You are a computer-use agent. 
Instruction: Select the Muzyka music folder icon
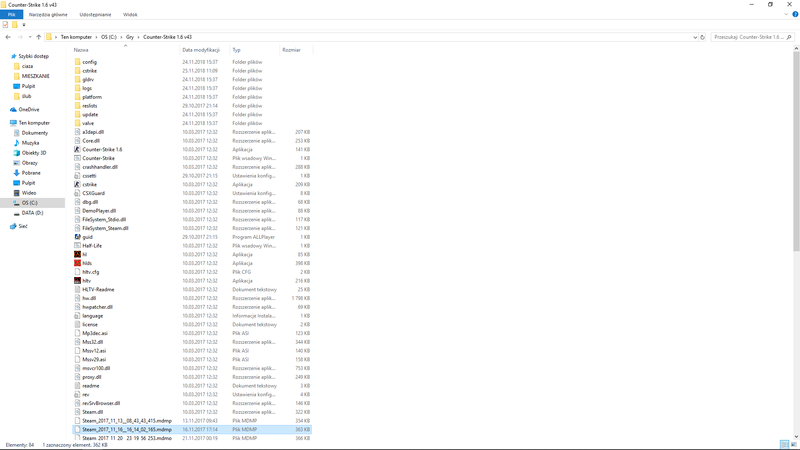pyautogui.click(x=15, y=143)
